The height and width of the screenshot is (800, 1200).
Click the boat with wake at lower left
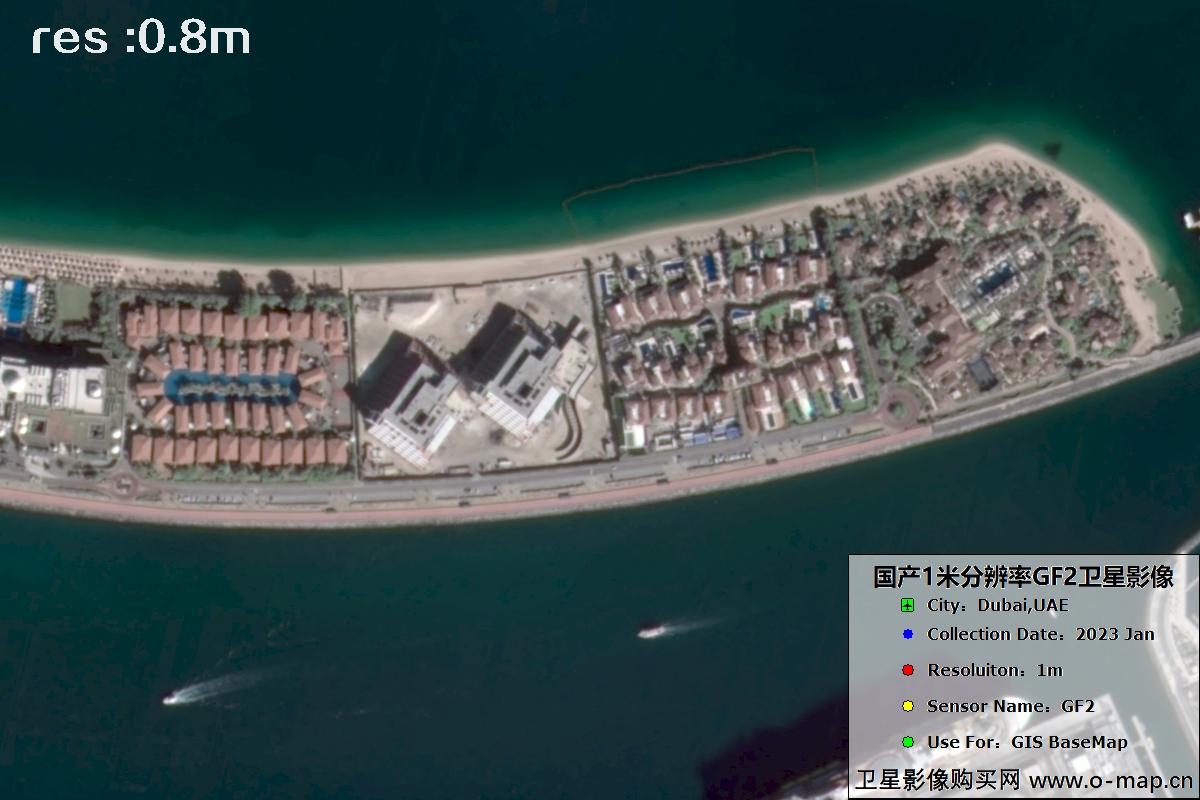174,697
